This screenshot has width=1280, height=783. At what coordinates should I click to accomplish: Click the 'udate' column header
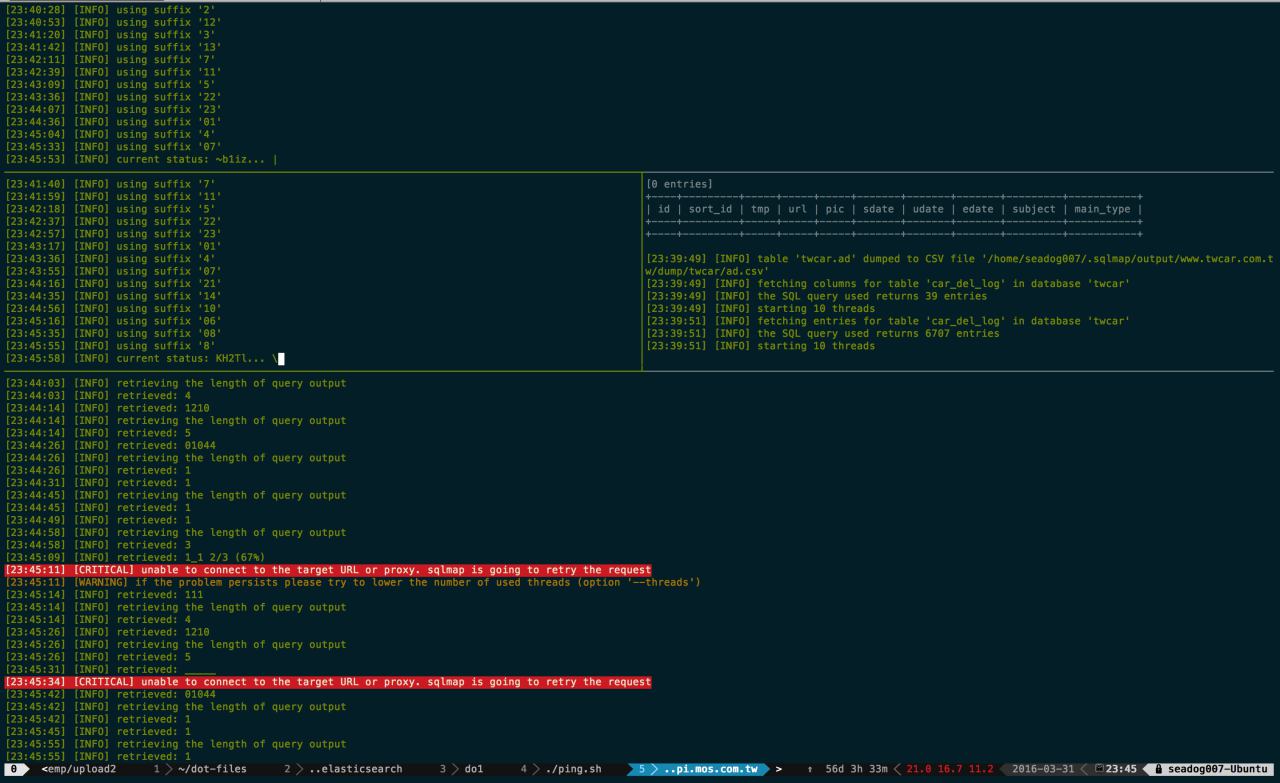(x=928, y=209)
